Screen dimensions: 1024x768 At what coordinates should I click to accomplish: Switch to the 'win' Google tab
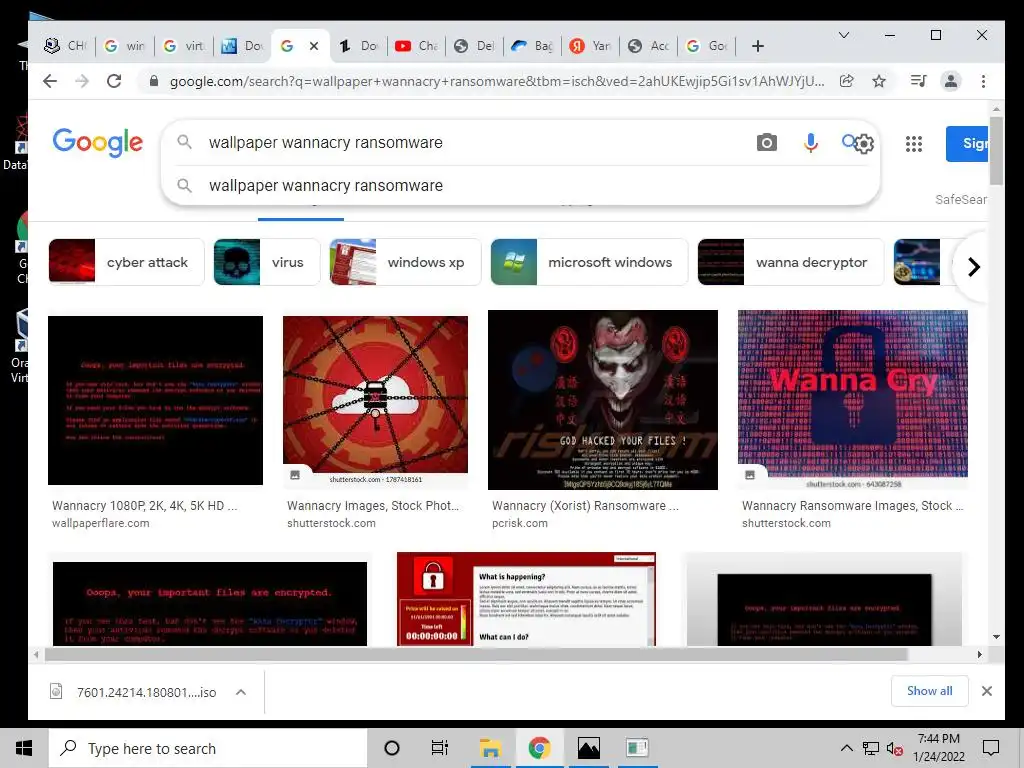pos(125,46)
